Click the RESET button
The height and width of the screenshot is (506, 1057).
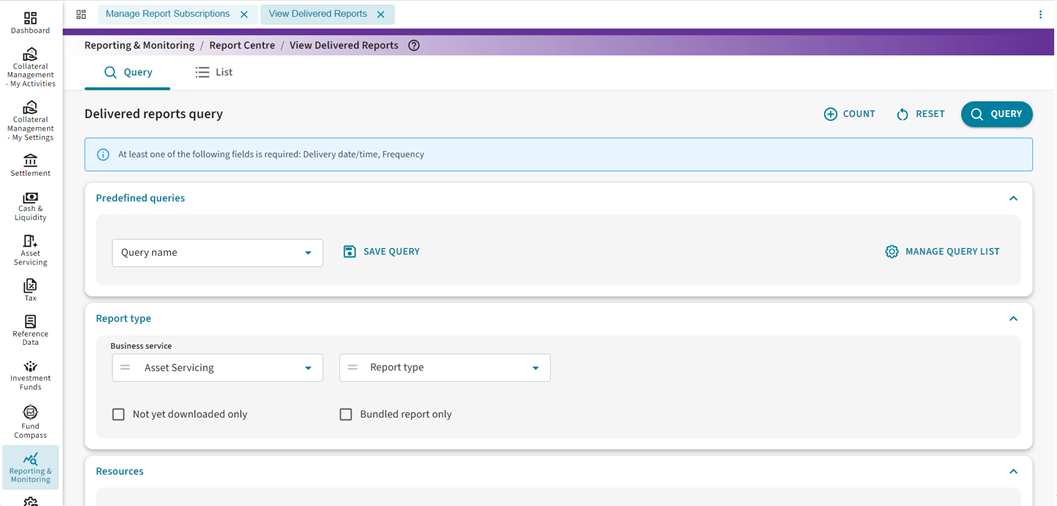pos(920,114)
